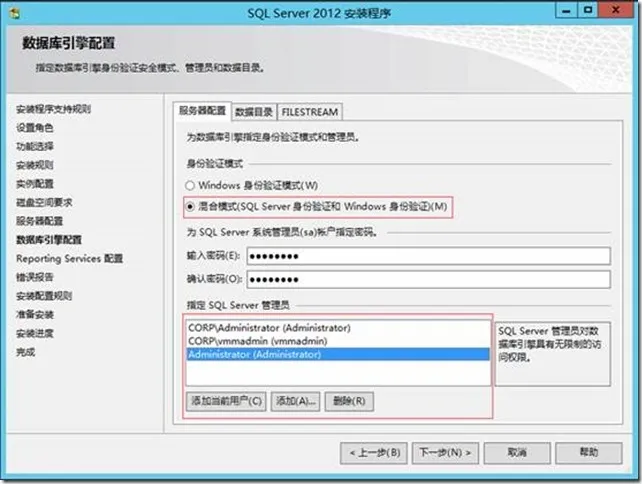Click the 安装规则 step in sidebar

pyautogui.click(x=35, y=165)
